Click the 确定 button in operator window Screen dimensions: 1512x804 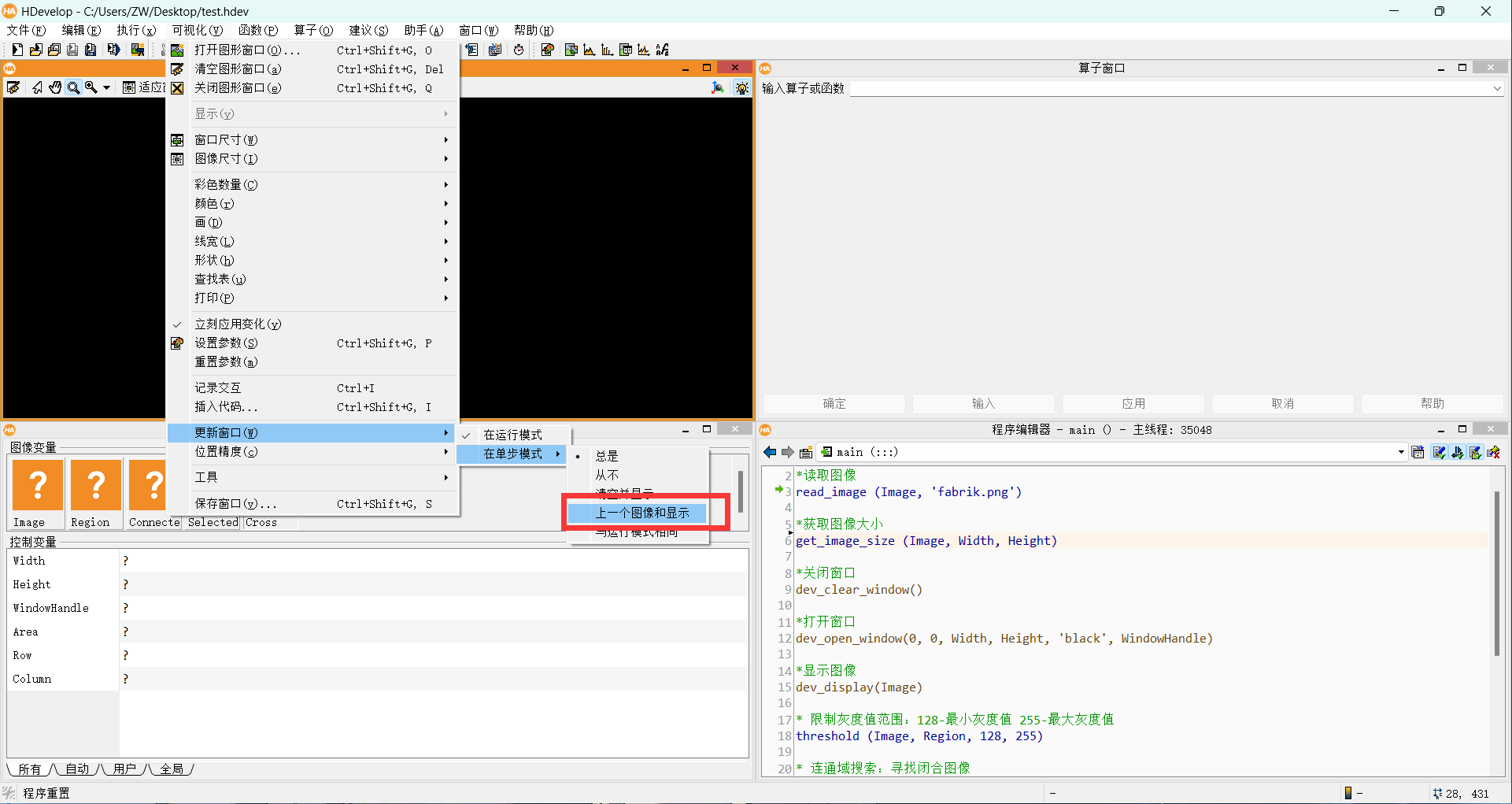tap(834, 403)
